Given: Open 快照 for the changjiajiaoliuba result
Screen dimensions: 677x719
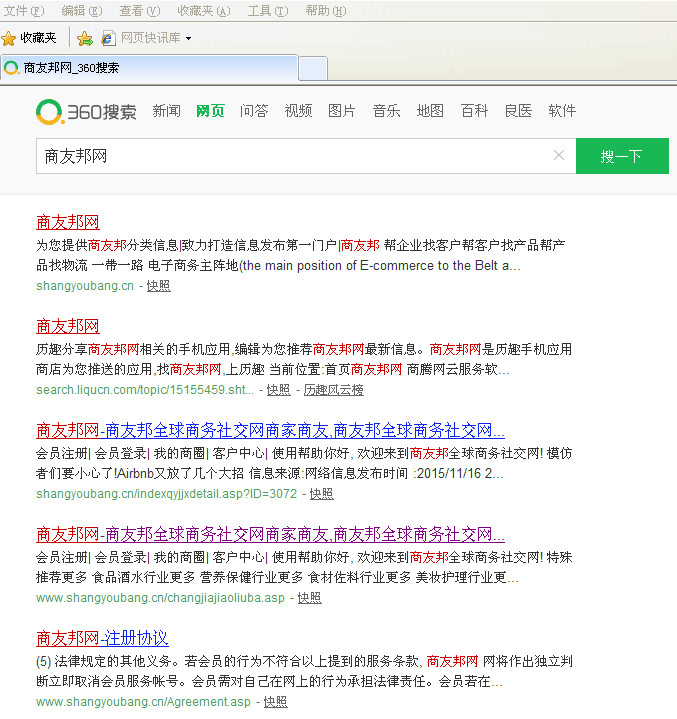Looking at the screenshot, I should point(310,598).
